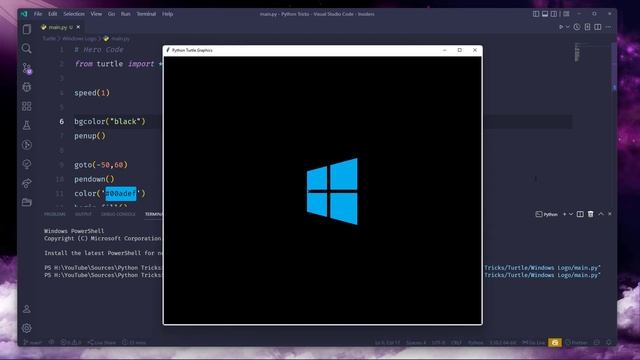Open the notifications bell in status bar
The width and height of the screenshot is (640, 360).
pyautogui.click(x=609, y=342)
